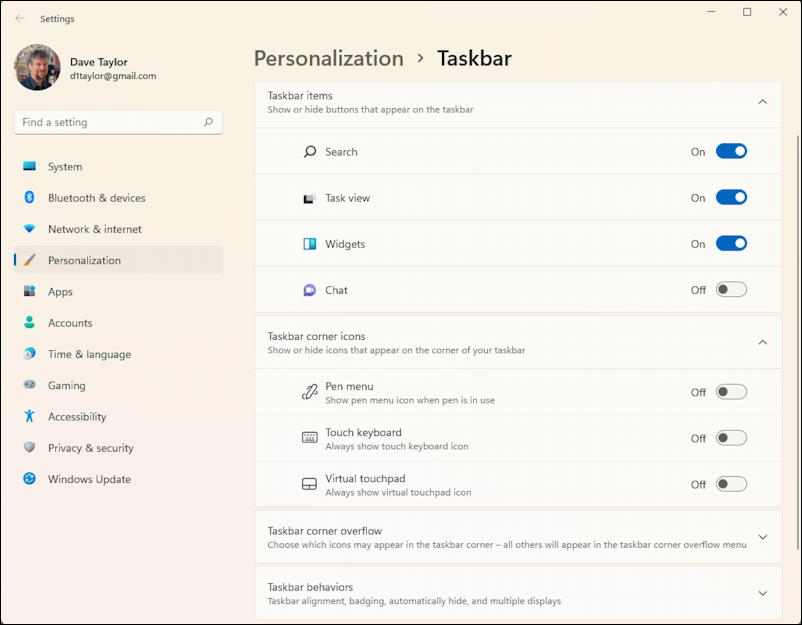Click the Windows Update sync icon

click(30, 479)
